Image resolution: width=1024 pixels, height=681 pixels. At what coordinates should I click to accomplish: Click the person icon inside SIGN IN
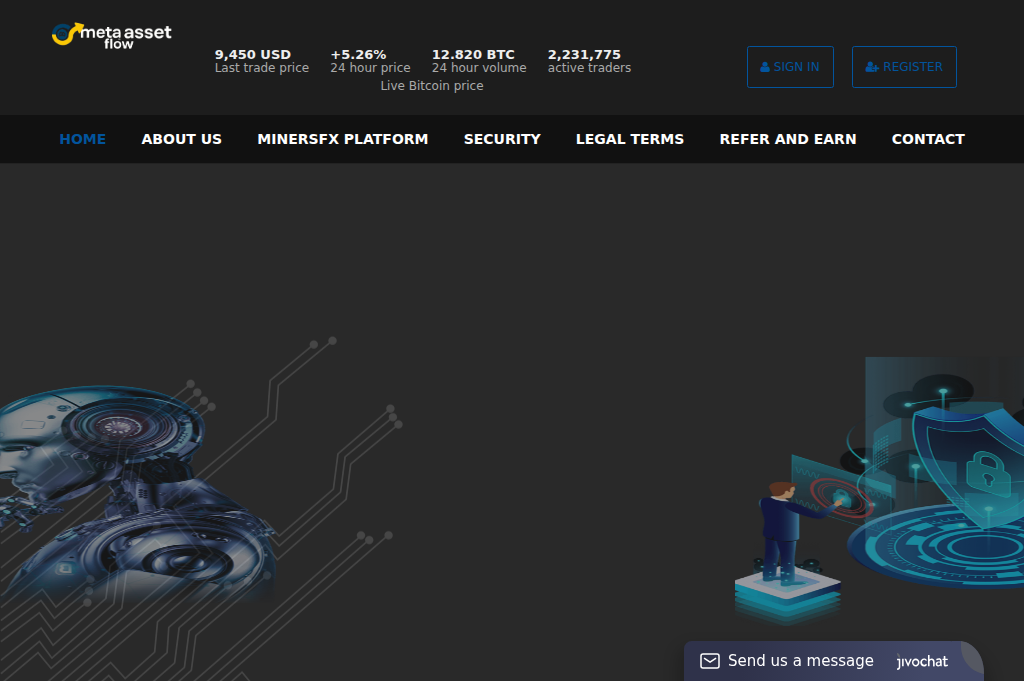pyautogui.click(x=766, y=66)
